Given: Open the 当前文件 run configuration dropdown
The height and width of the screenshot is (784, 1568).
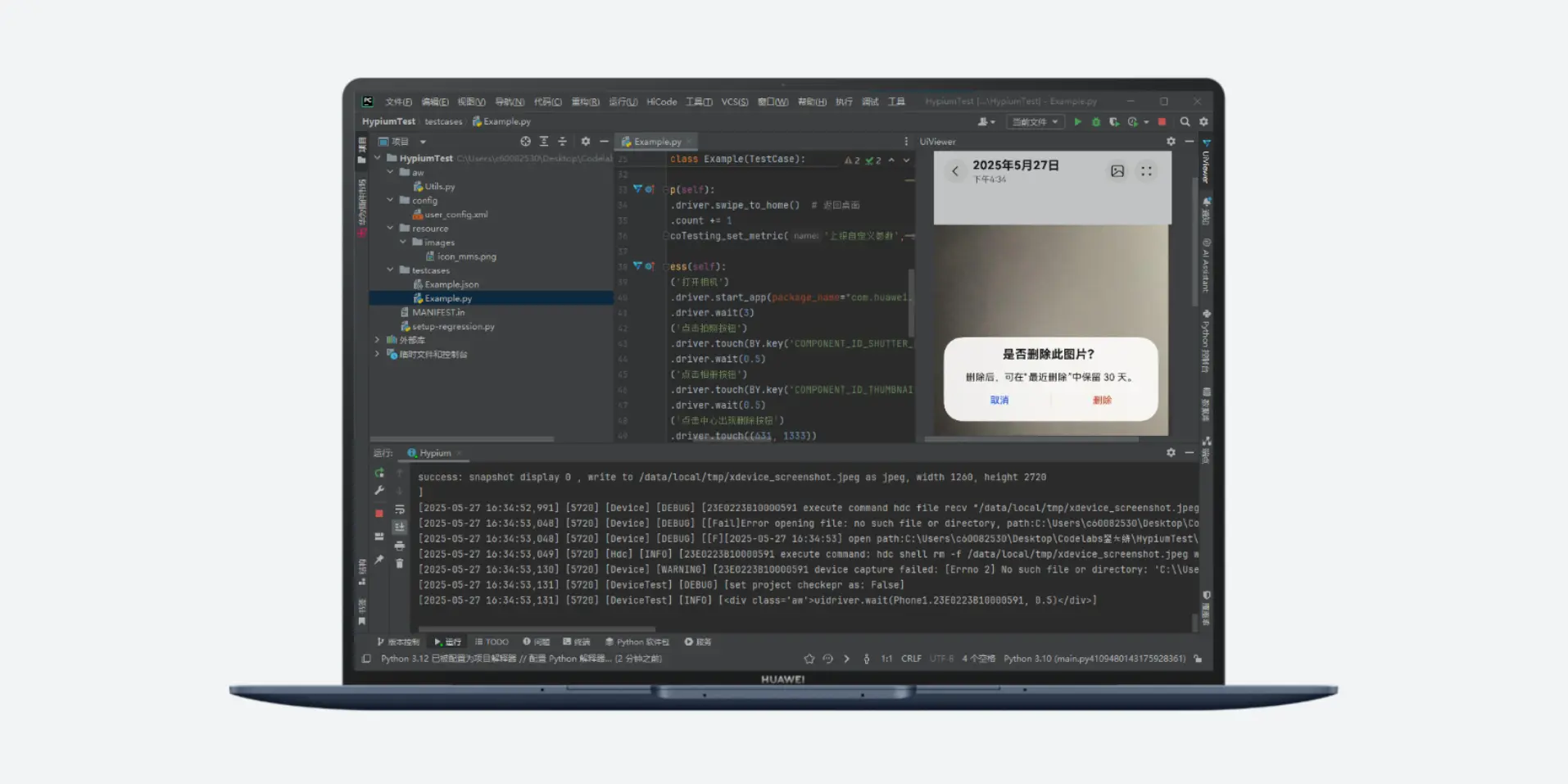Looking at the screenshot, I should (x=1036, y=122).
